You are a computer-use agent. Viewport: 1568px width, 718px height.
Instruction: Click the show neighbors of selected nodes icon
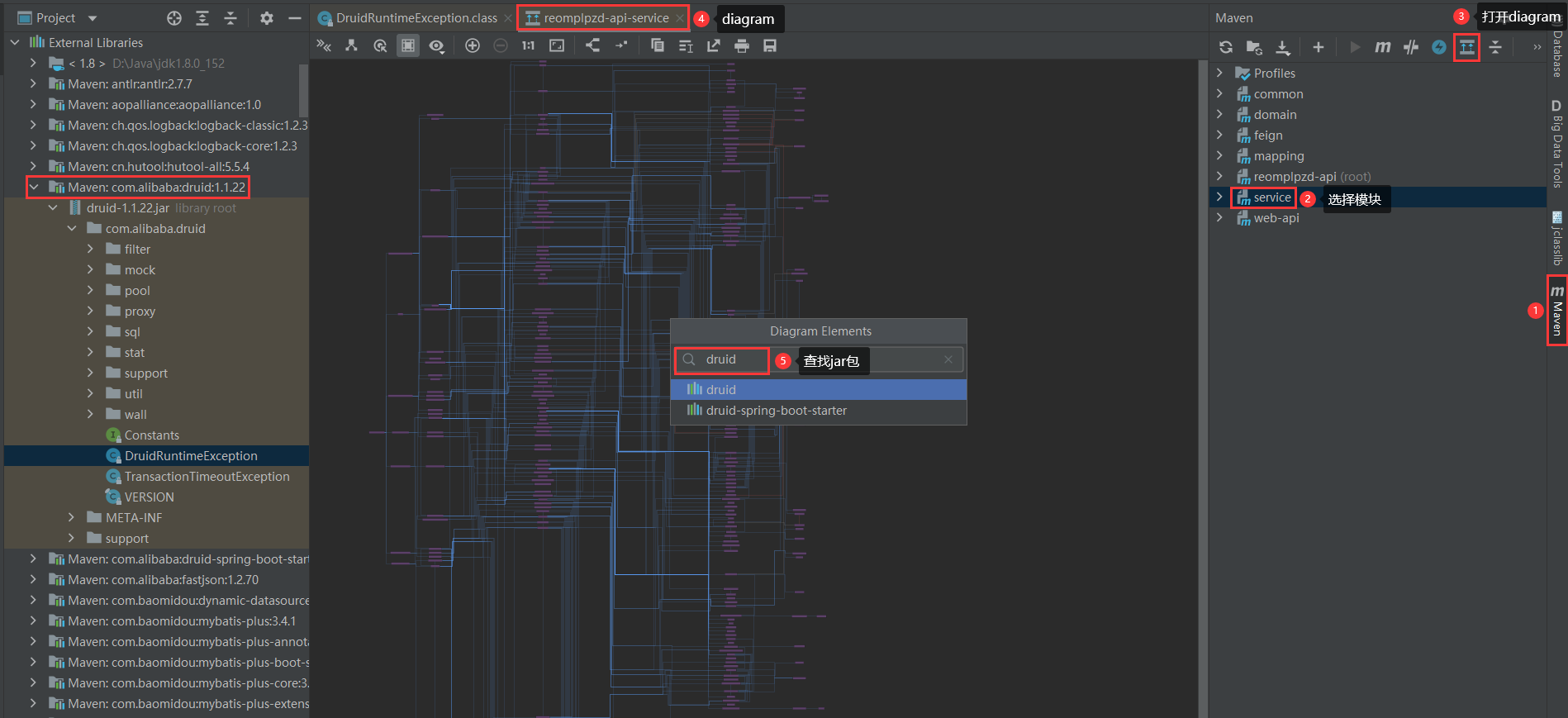(x=380, y=45)
